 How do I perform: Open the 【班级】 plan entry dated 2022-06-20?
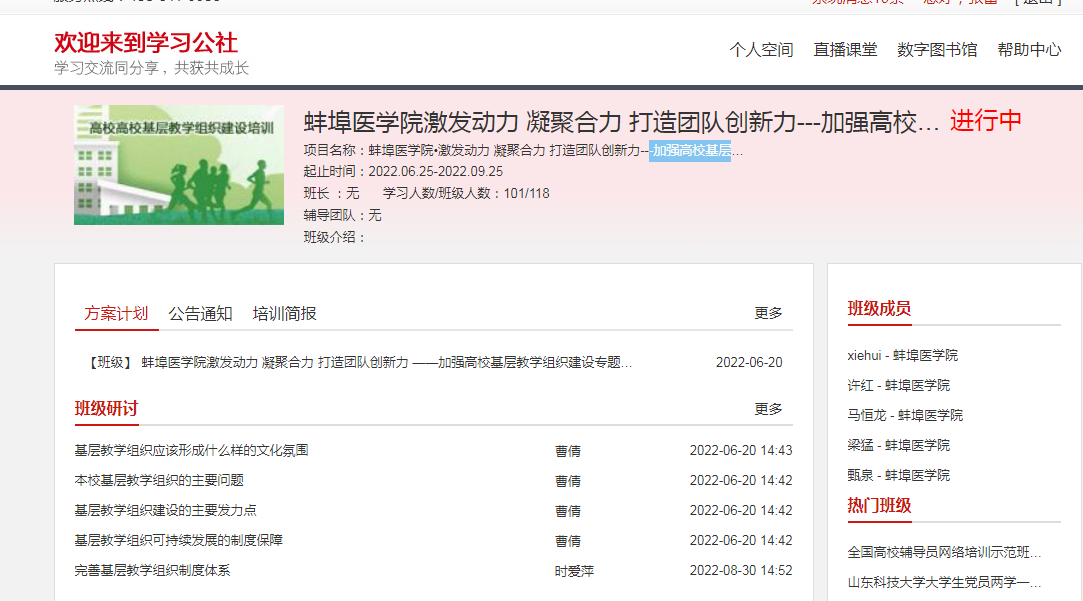coord(360,362)
